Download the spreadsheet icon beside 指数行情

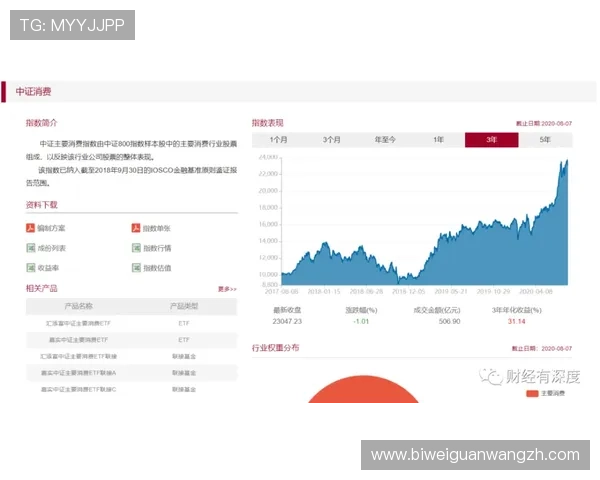pyautogui.click(x=136, y=248)
